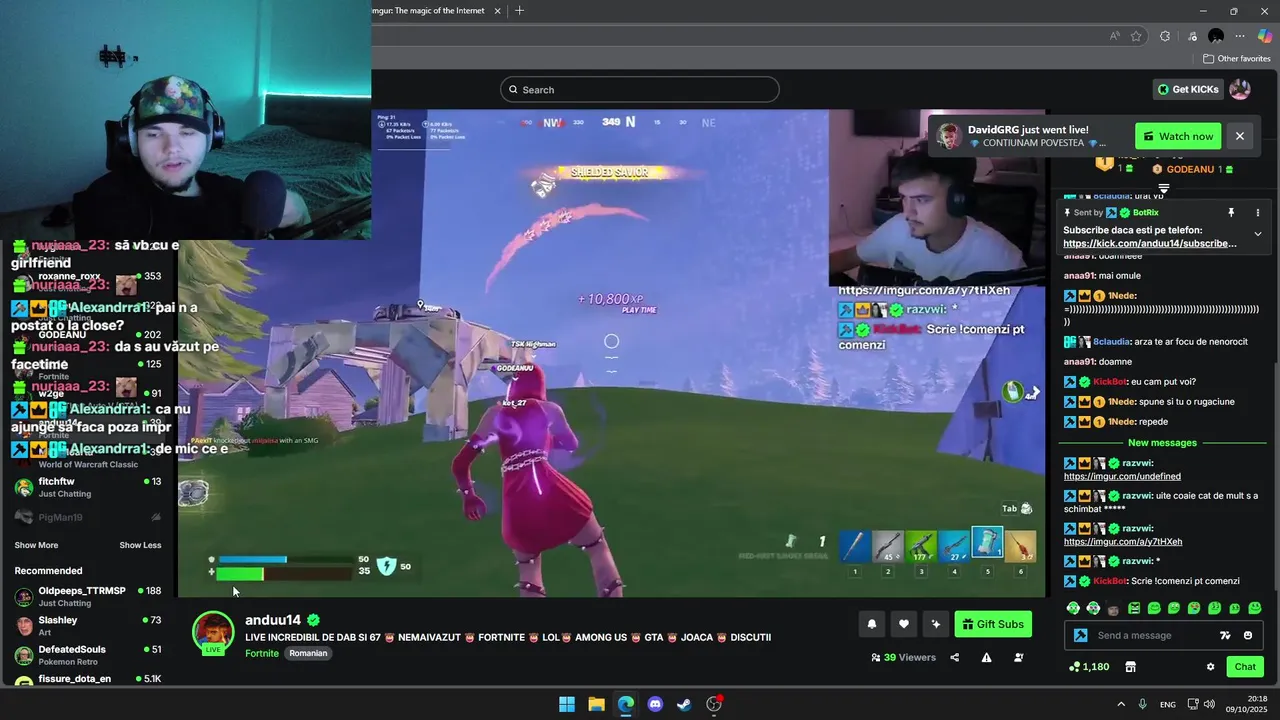This screenshot has height=720, width=1280.
Task: Open a new browser tab
Action: tap(519, 11)
